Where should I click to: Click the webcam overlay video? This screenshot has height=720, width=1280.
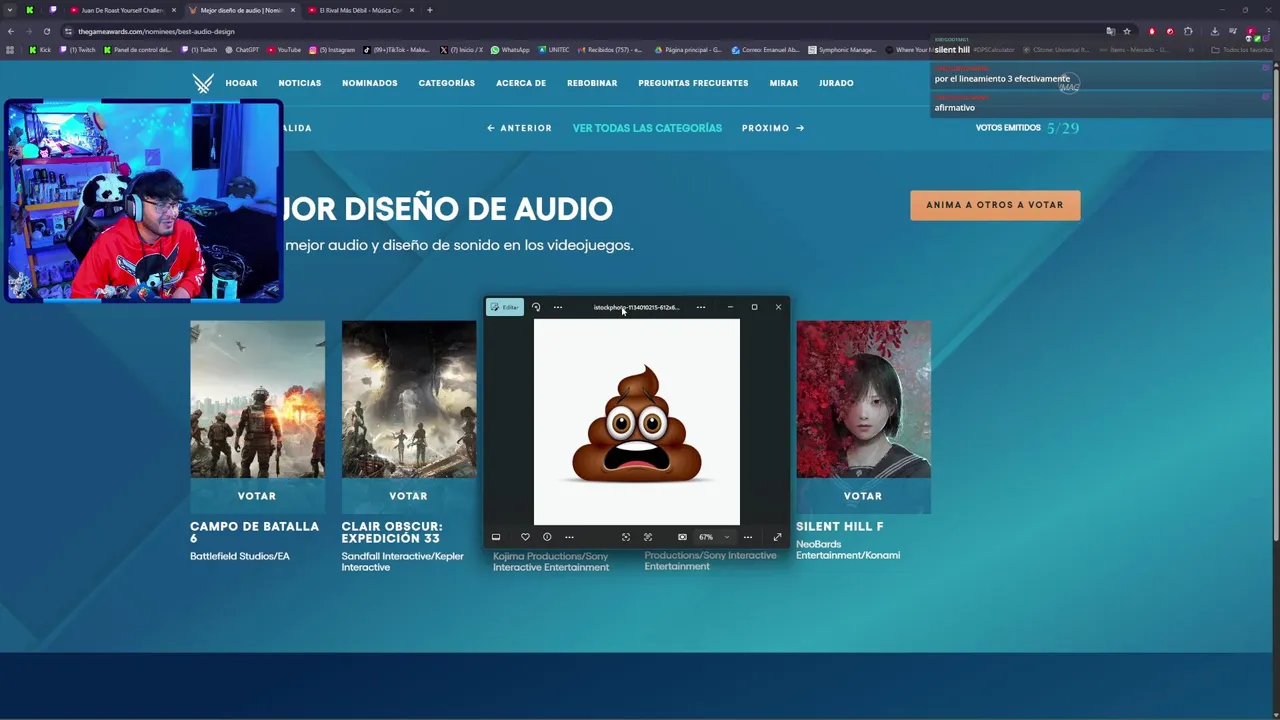pyautogui.click(x=144, y=200)
